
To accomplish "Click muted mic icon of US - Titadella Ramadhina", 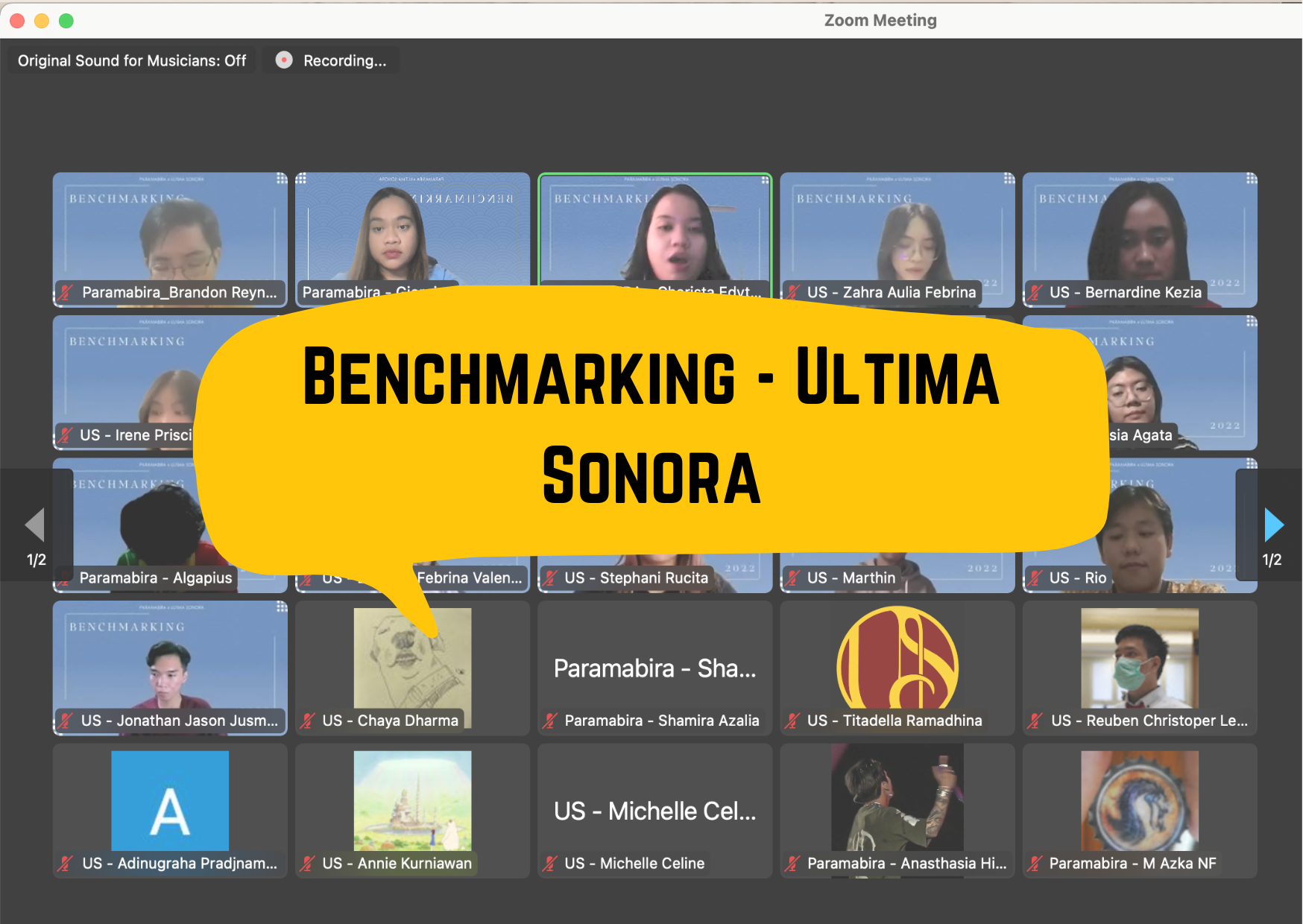I will coord(793,721).
